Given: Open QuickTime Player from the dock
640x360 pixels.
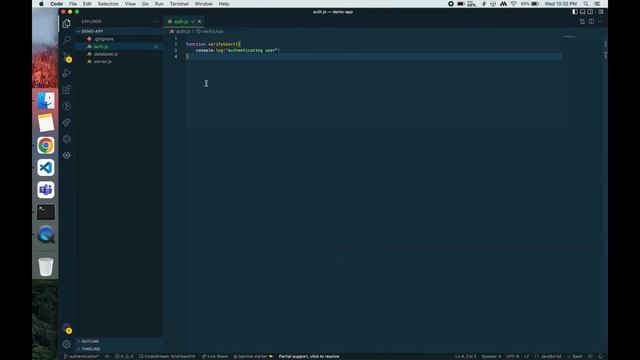Looking at the screenshot, I should (x=46, y=235).
